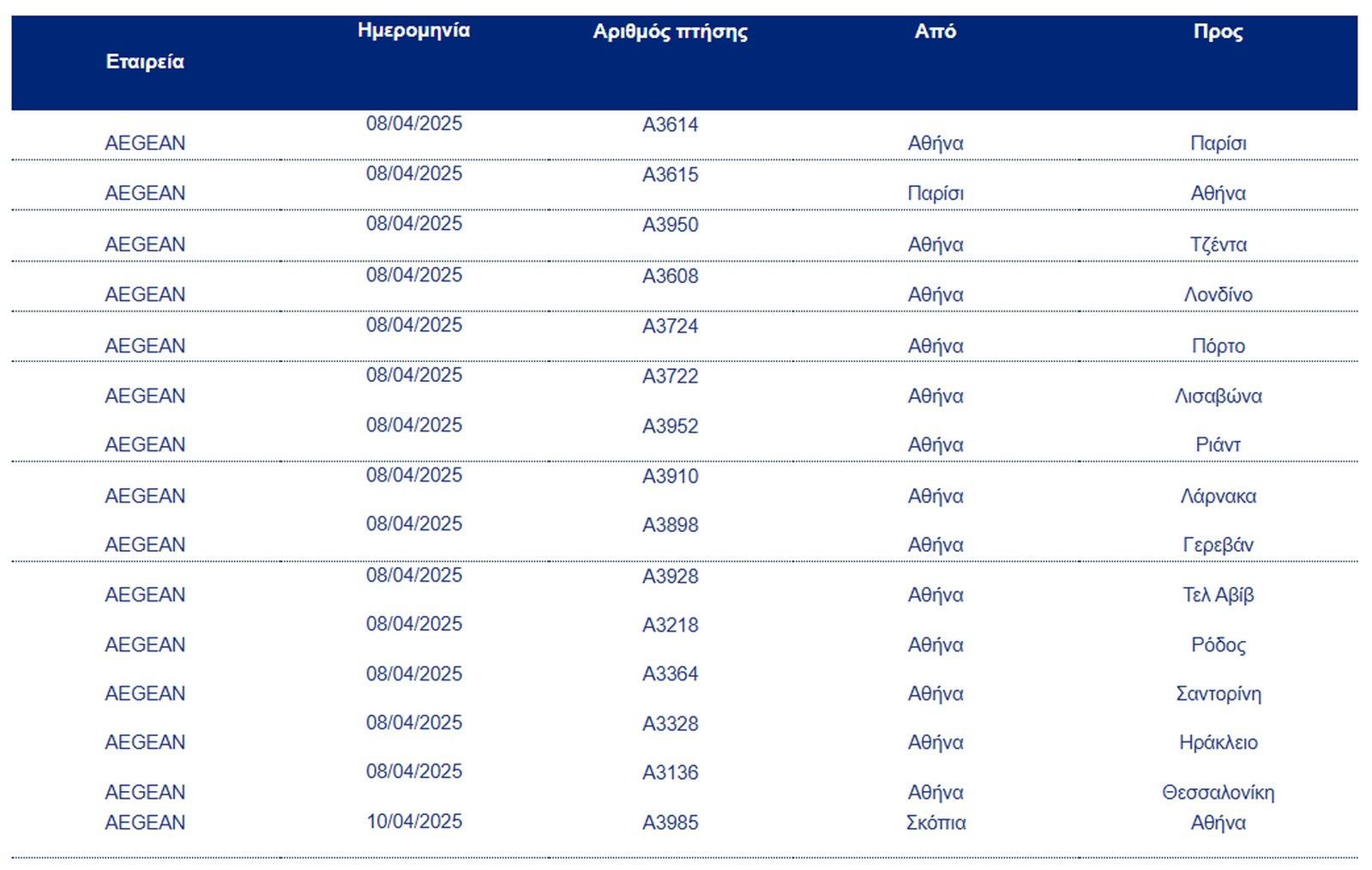
Task: Select the Σκόπια origin cell
Action: (x=936, y=823)
